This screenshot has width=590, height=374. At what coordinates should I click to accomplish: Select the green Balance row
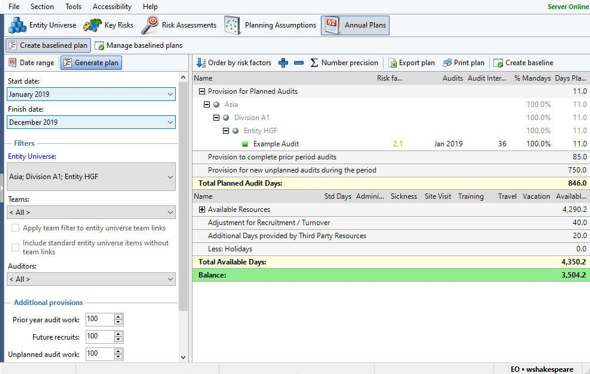tap(391, 275)
